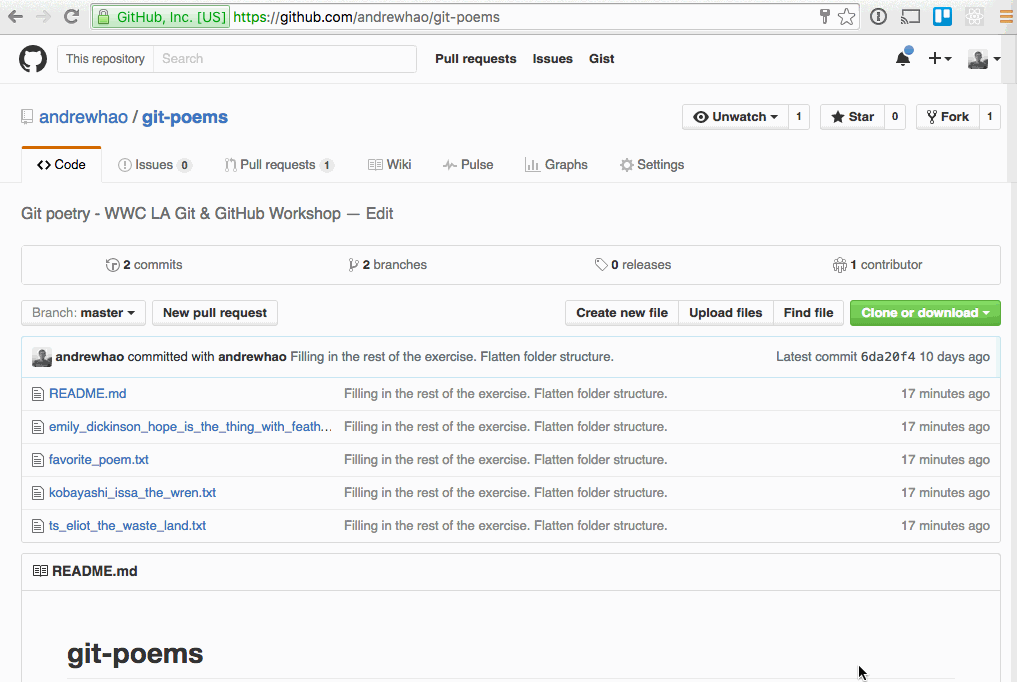Viewport: 1017px width, 682px height.
Task: Click the README book icon in header
Action: [x=40, y=571]
